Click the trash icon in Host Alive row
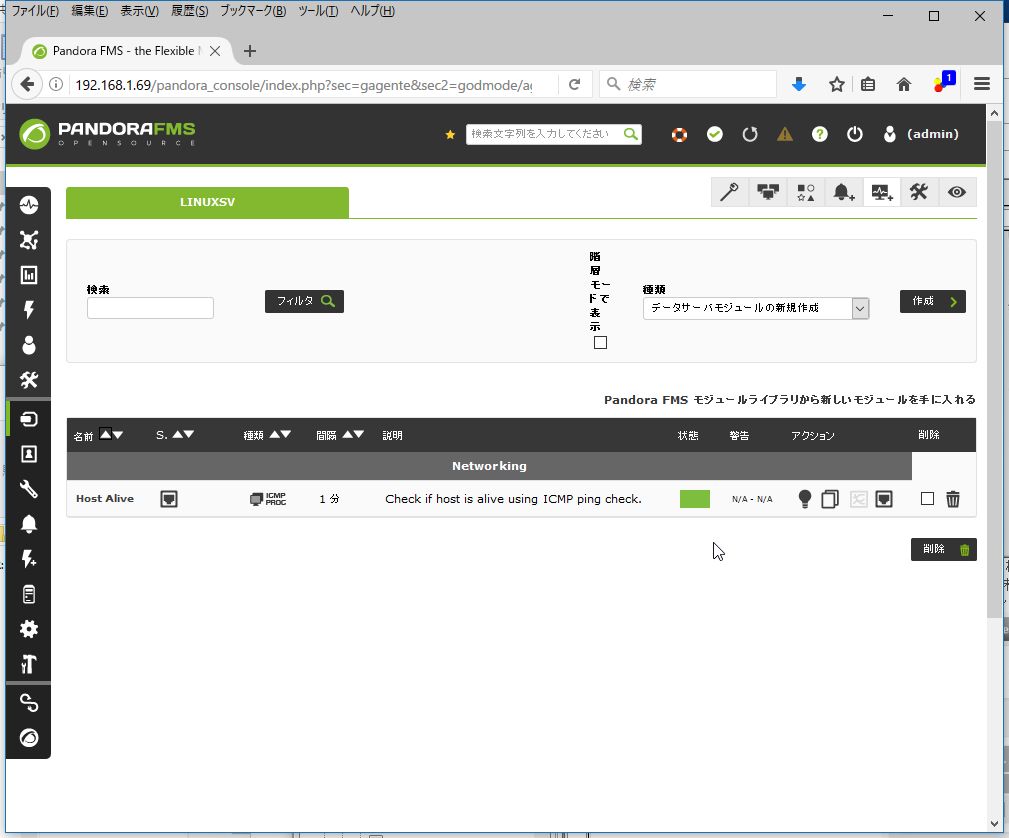The height and width of the screenshot is (838, 1009). click(953, 499)
